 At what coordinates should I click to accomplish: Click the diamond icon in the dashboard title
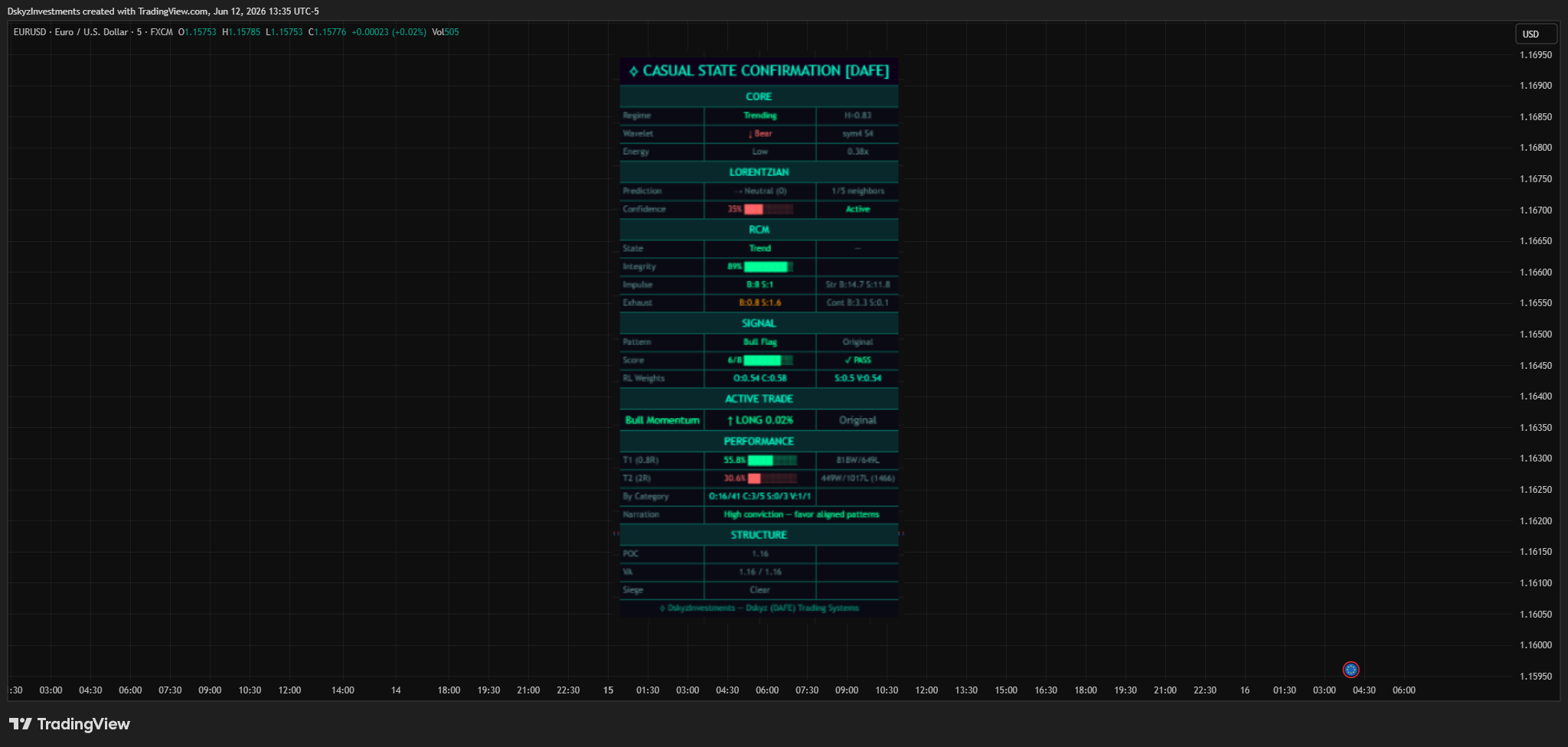(633, 71)
